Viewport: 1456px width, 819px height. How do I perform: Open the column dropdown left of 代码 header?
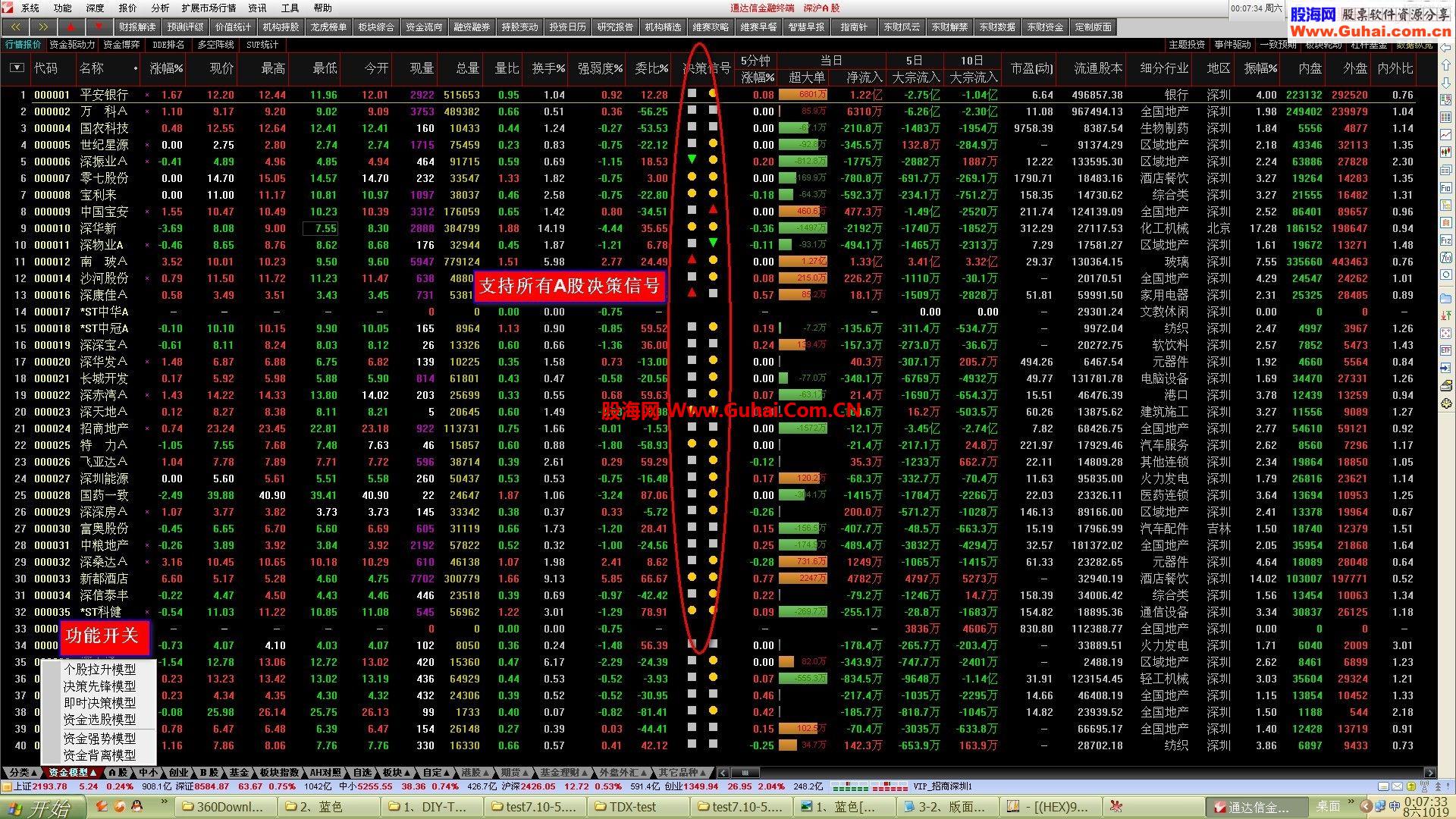click(x=16, y=68)
